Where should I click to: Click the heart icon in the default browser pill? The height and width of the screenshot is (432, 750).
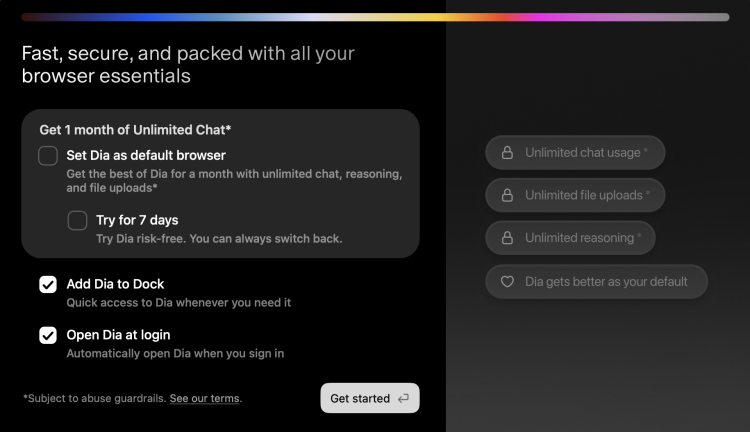point(507,282)
